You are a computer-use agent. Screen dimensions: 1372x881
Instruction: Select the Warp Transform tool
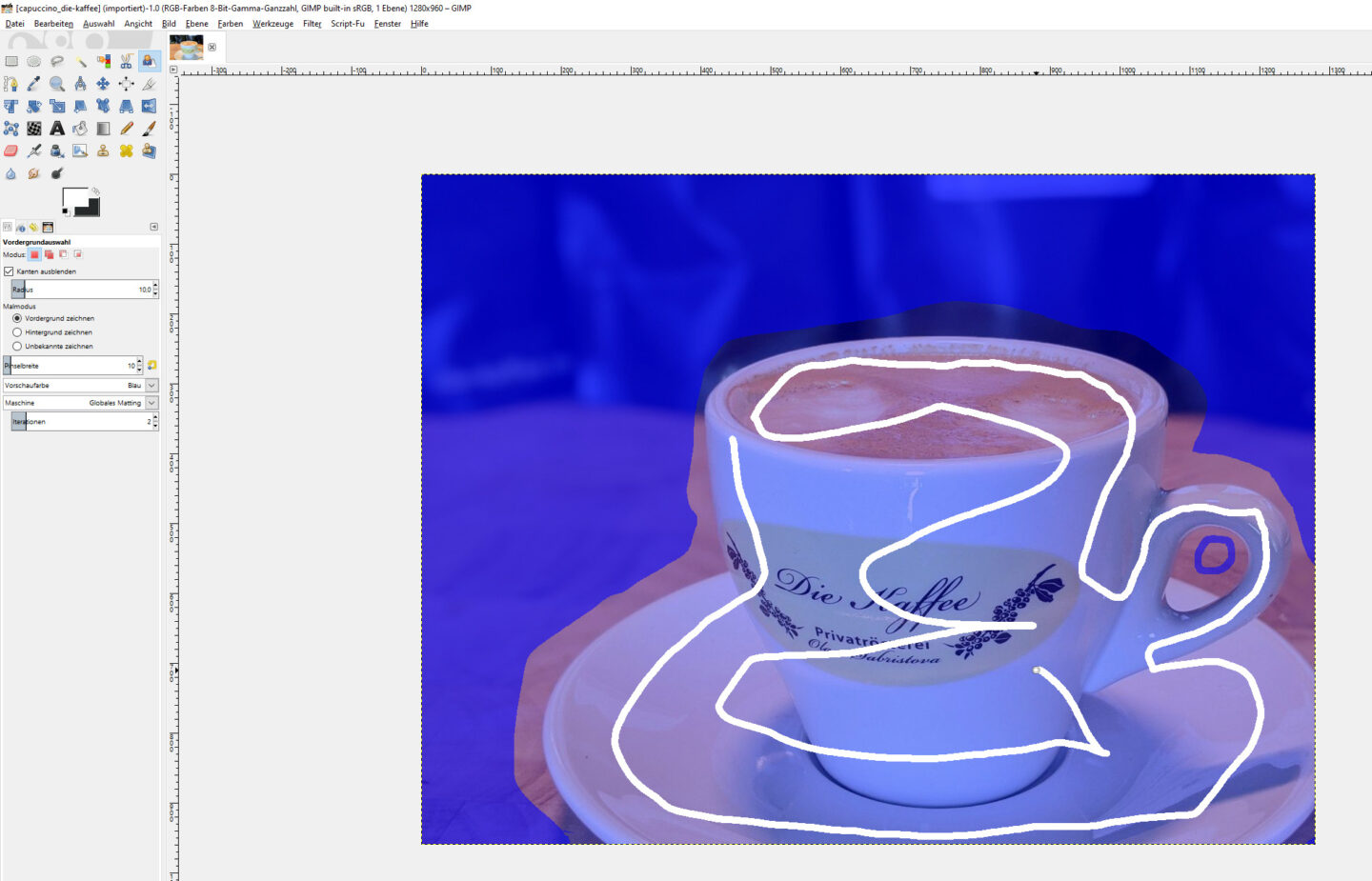(34, 129)
